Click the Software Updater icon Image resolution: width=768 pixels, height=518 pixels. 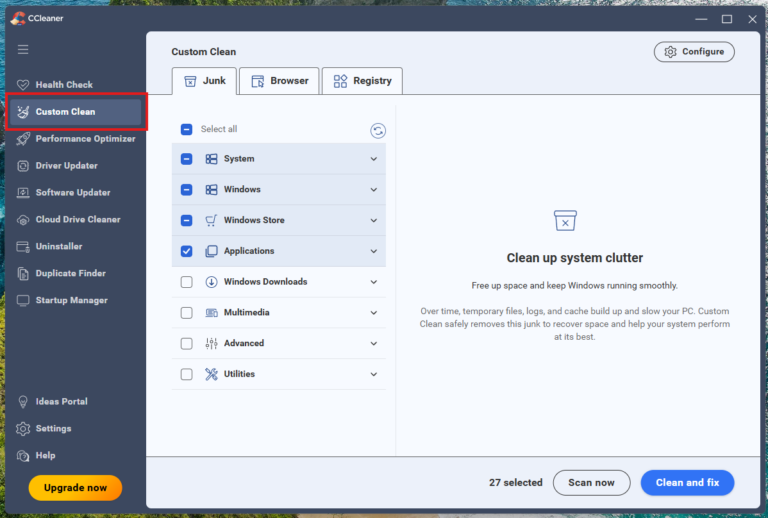(23, 192)
